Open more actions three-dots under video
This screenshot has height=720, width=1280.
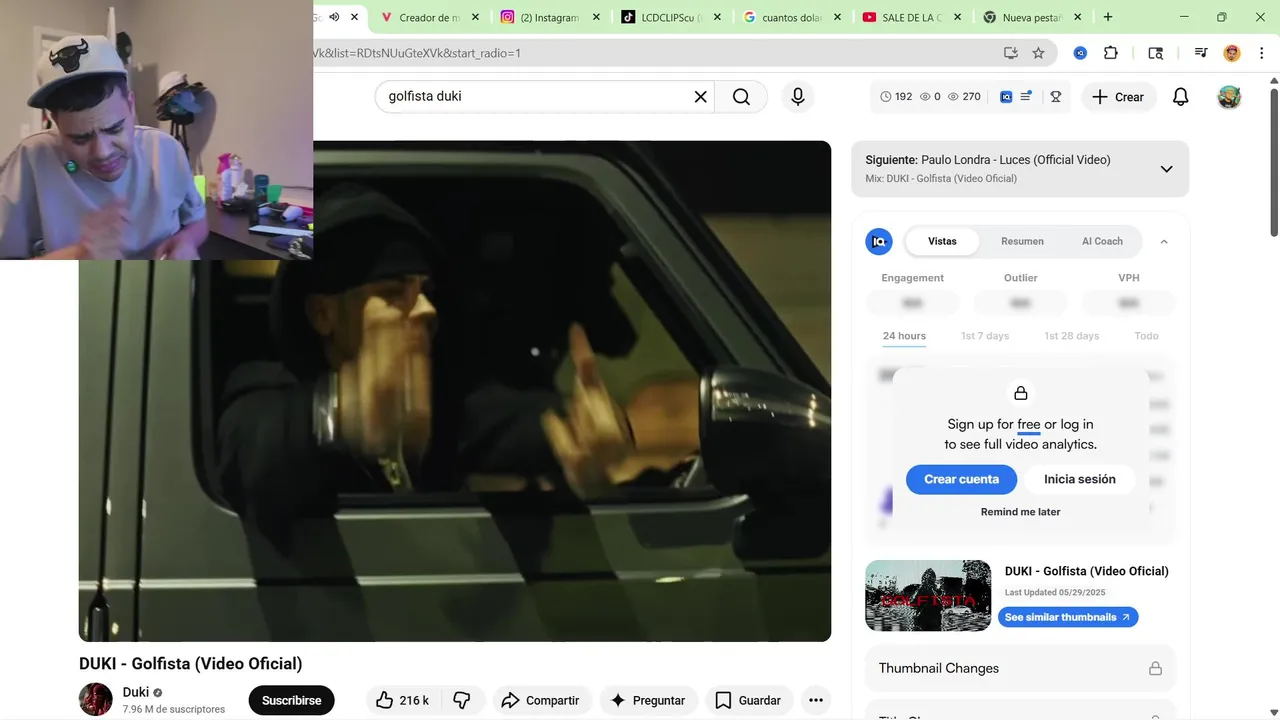coord(816,700)
